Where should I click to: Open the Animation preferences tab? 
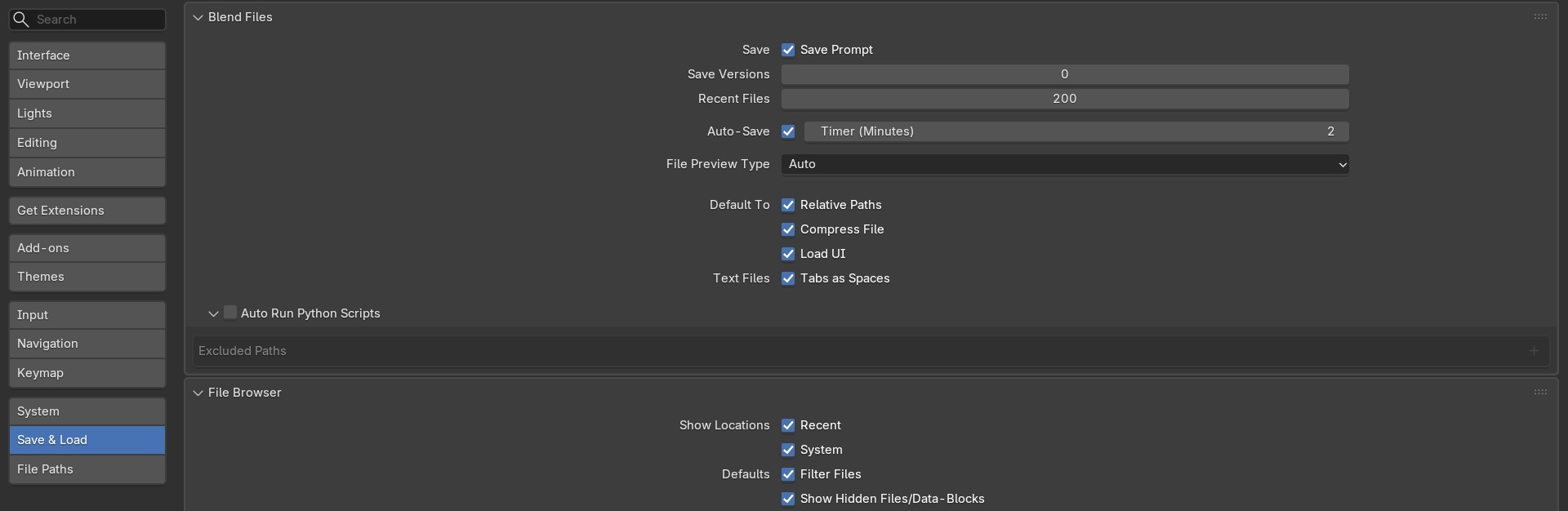click(87, 172)
